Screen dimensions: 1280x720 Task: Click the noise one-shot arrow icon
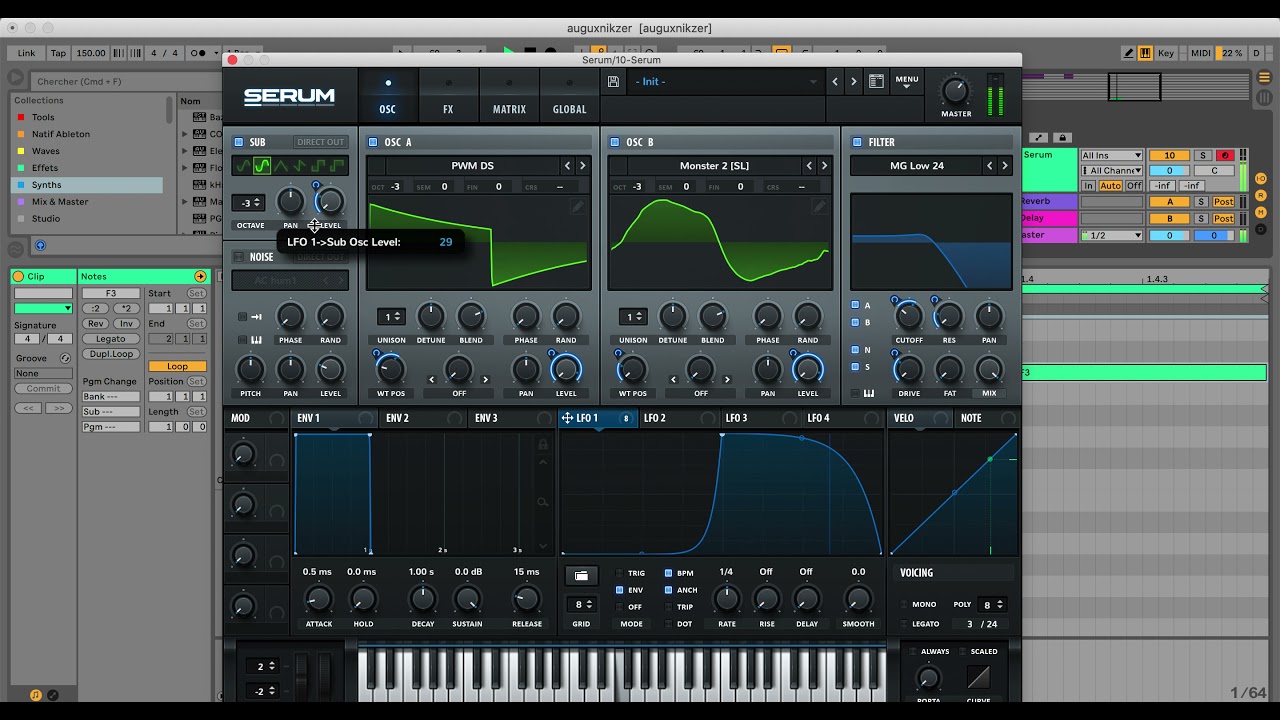coord(256,317)
